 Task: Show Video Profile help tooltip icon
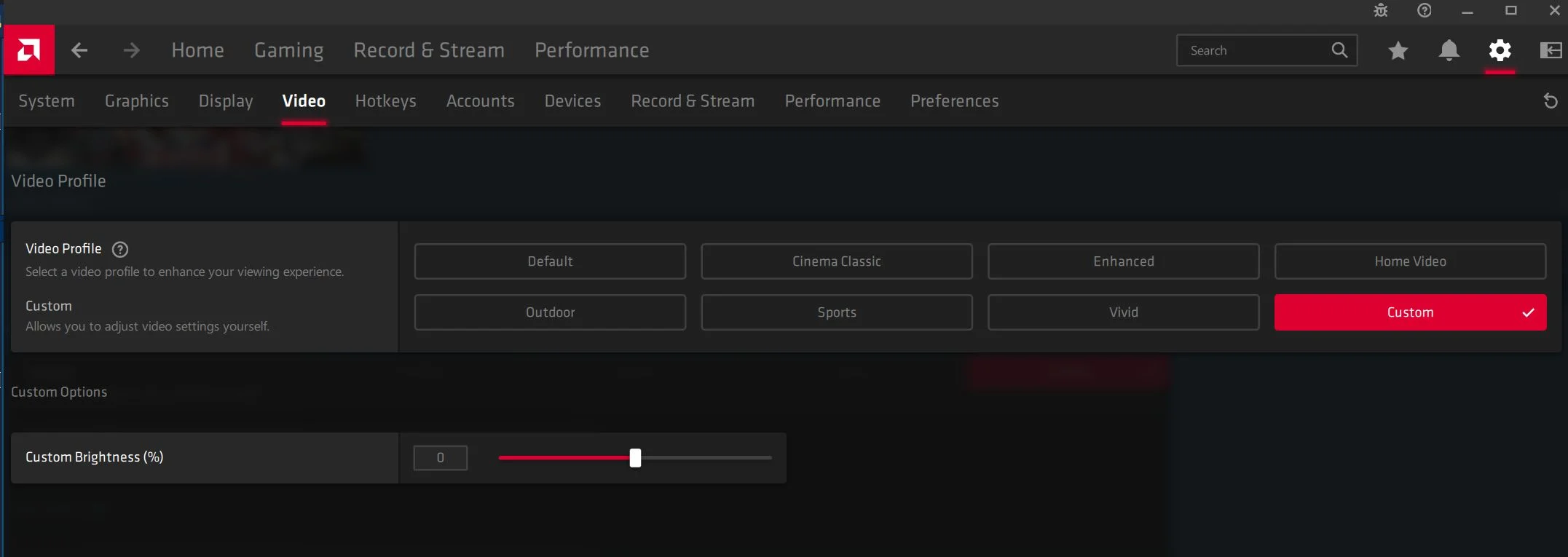coord(120,250)
